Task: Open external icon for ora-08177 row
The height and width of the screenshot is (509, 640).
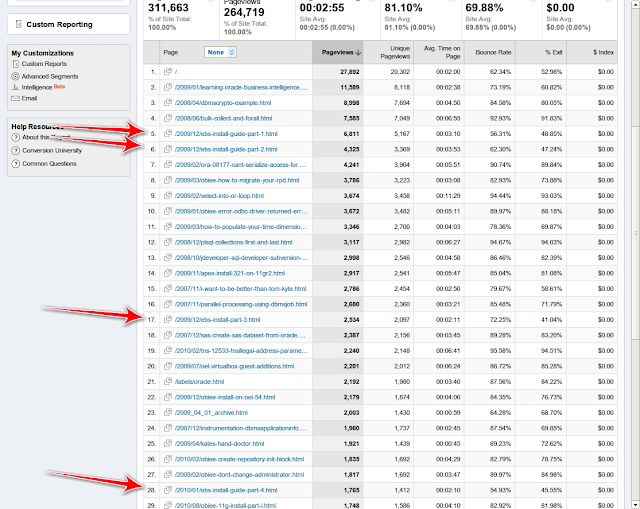Action: 167,164
